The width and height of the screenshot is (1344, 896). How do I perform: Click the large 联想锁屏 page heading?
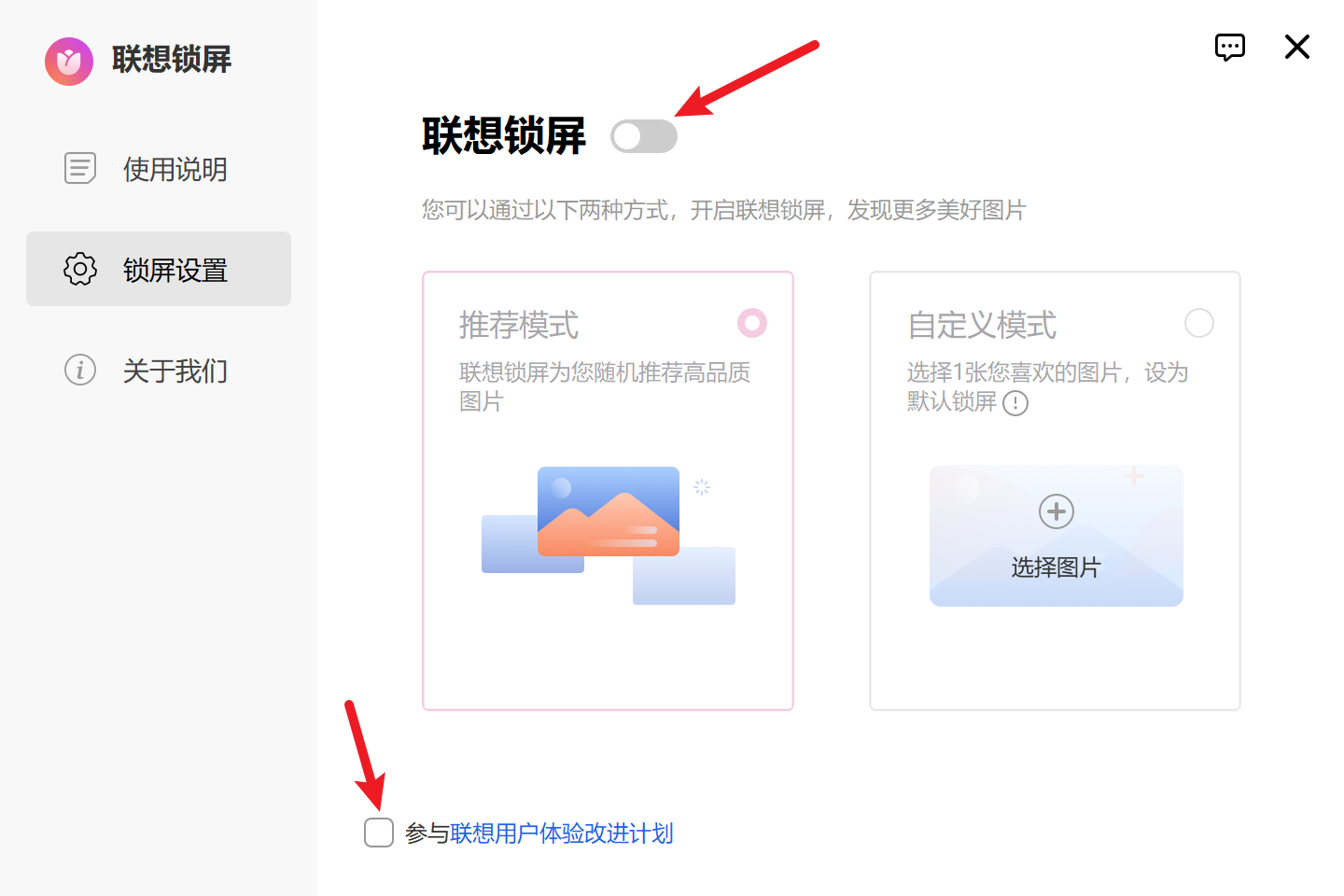click(x=504, y=136)
